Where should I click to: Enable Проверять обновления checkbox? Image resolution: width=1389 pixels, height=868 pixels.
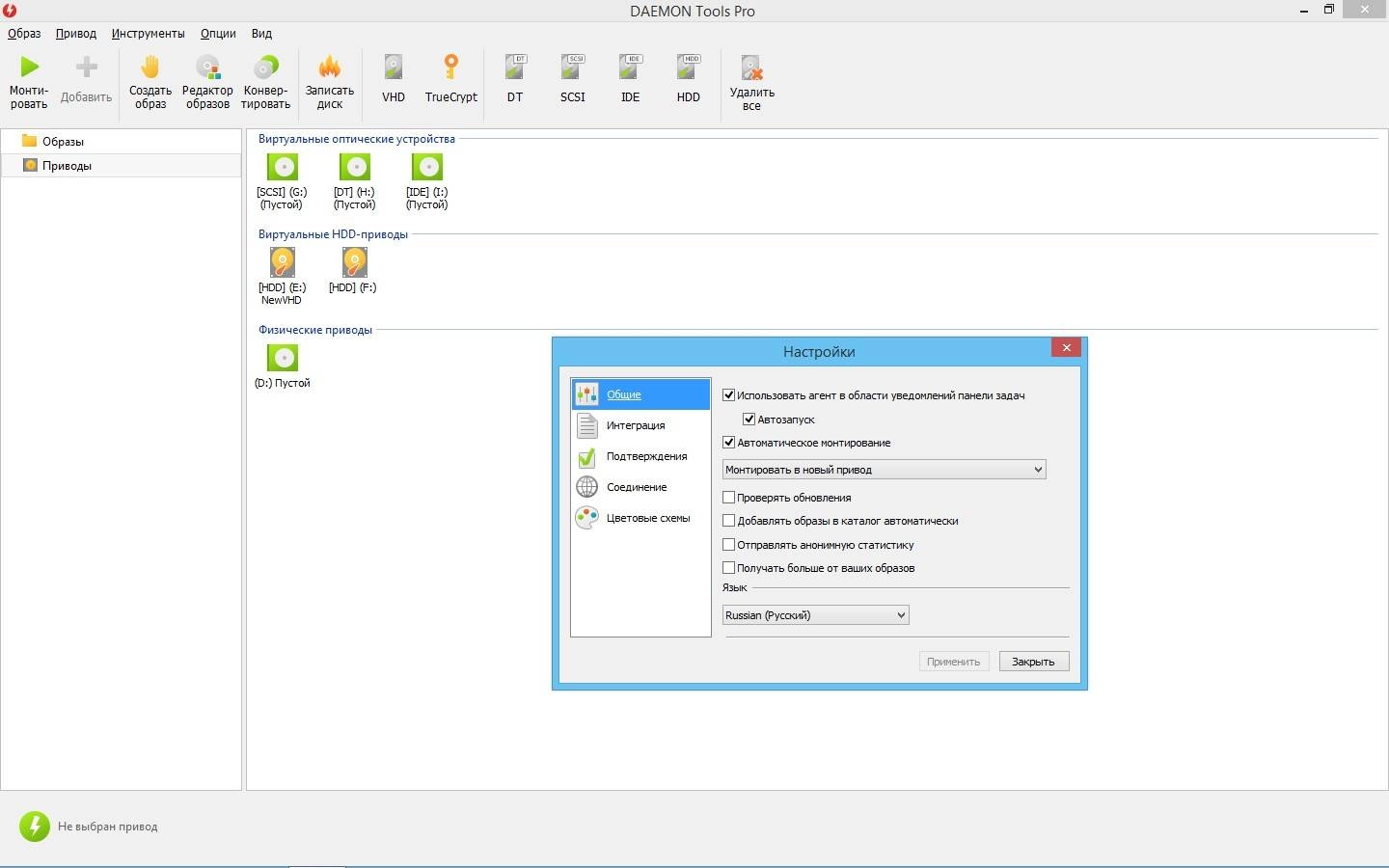(729, 498)
